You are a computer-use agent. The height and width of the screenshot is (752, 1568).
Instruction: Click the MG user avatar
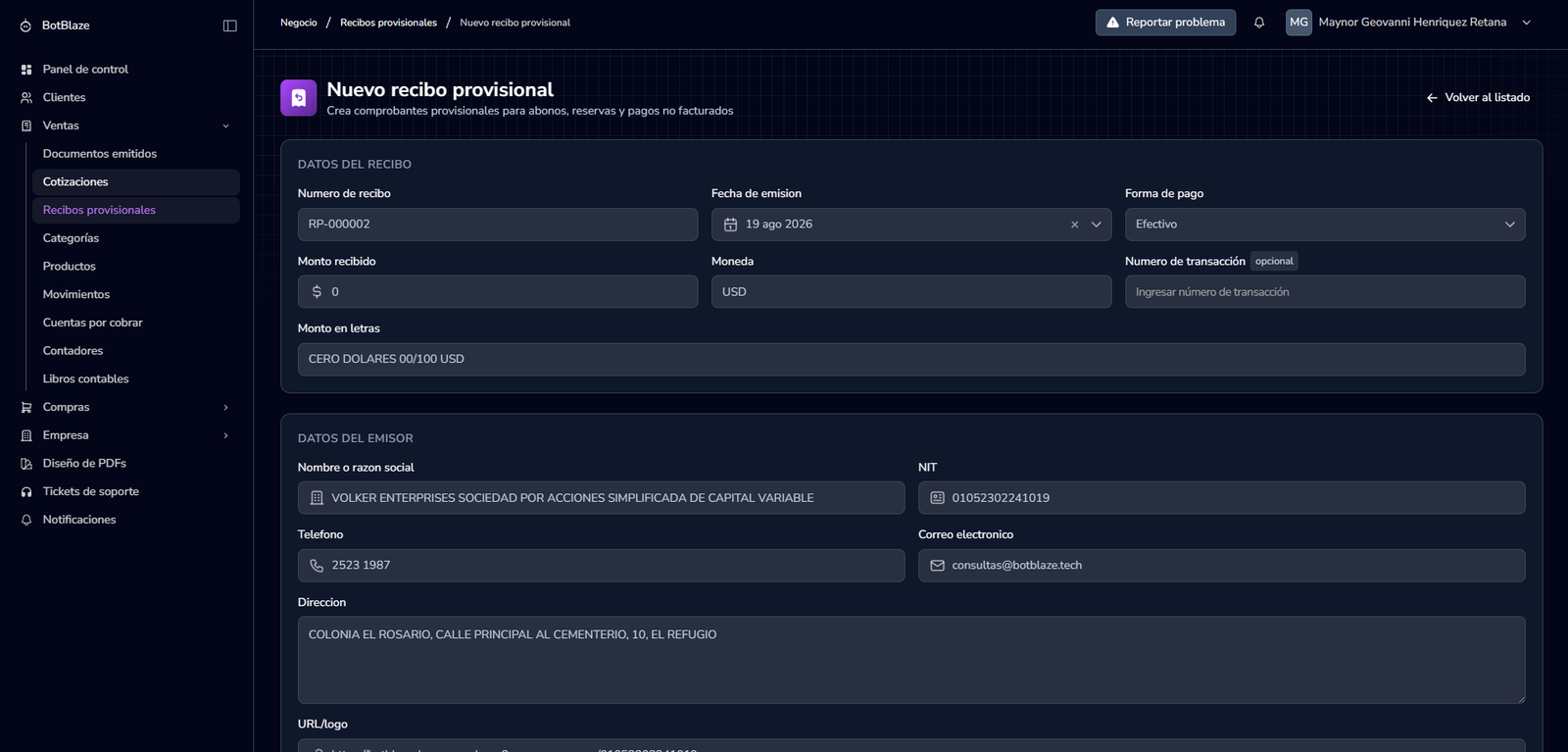click(1298, 23)
